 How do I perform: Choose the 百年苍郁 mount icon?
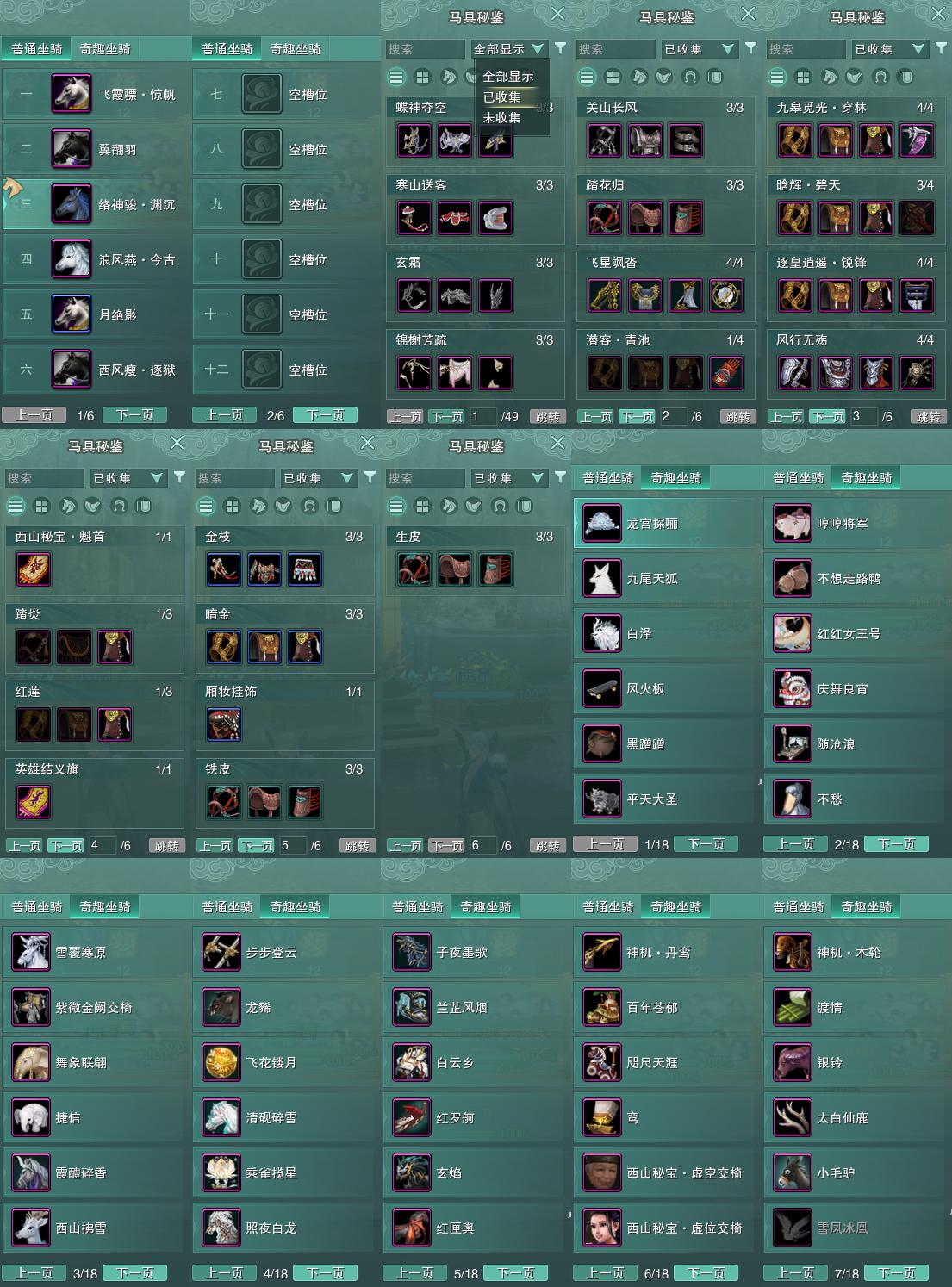(602, 1007)
